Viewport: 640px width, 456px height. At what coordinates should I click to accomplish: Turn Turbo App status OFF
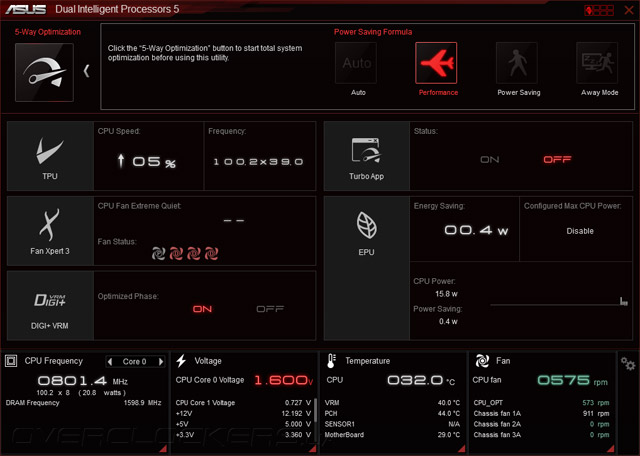pyautogui.click(x=557, y=160)
